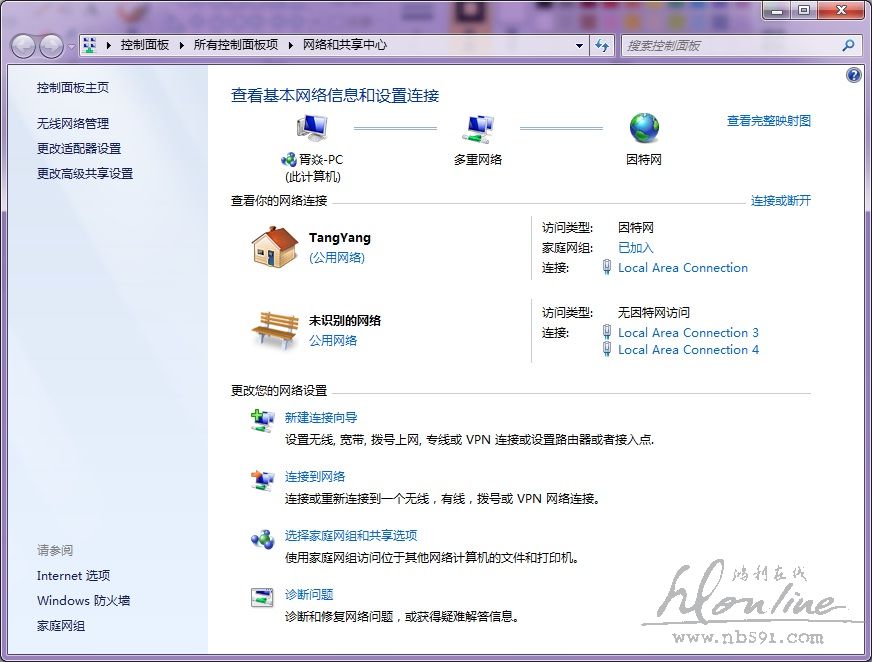Viewport: 872px width, 662px height.
Task: Click the 选择家庭网组和共享选项 icon
Action: 262,539
